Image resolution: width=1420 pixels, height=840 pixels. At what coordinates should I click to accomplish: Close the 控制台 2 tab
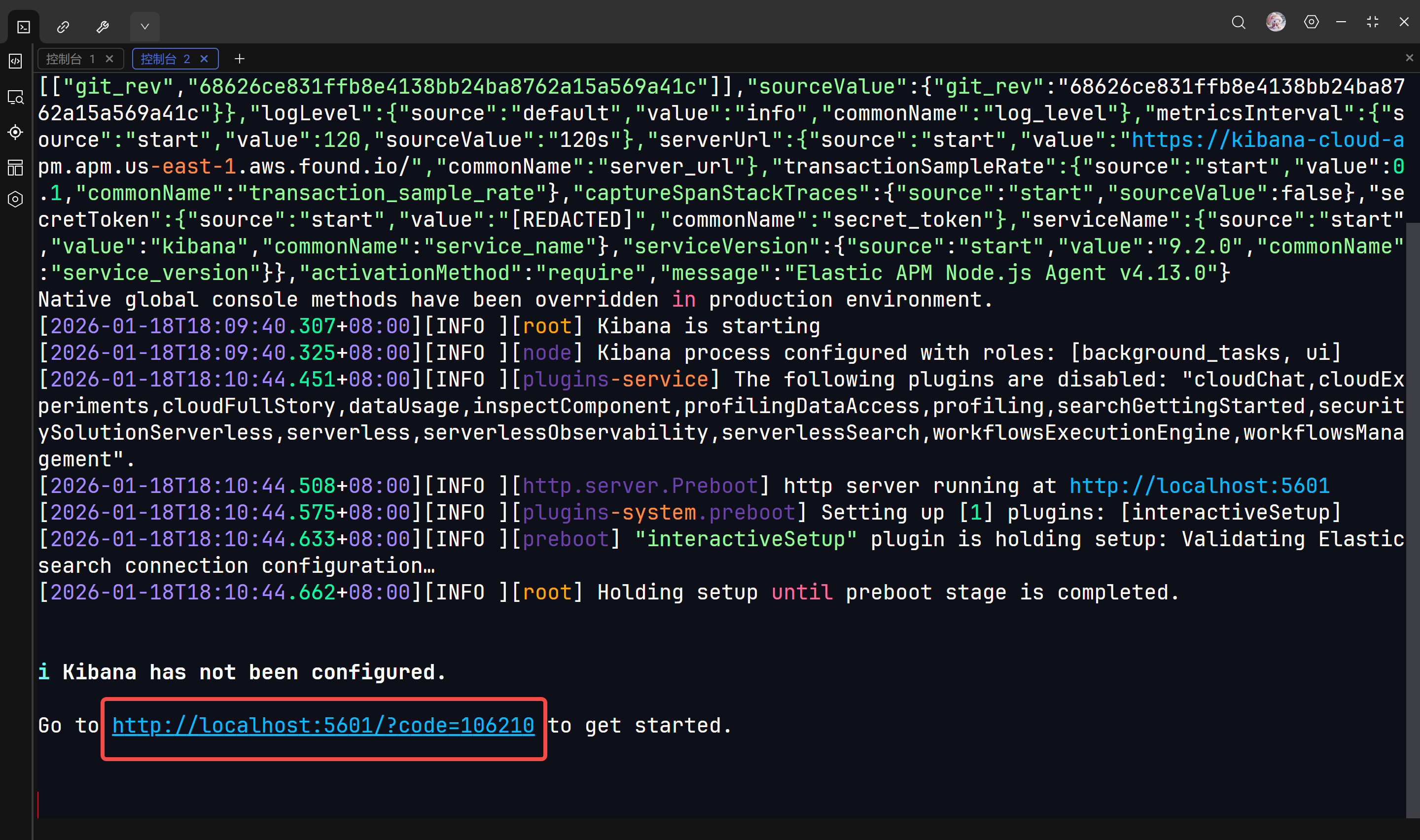(x=204, y=59)
